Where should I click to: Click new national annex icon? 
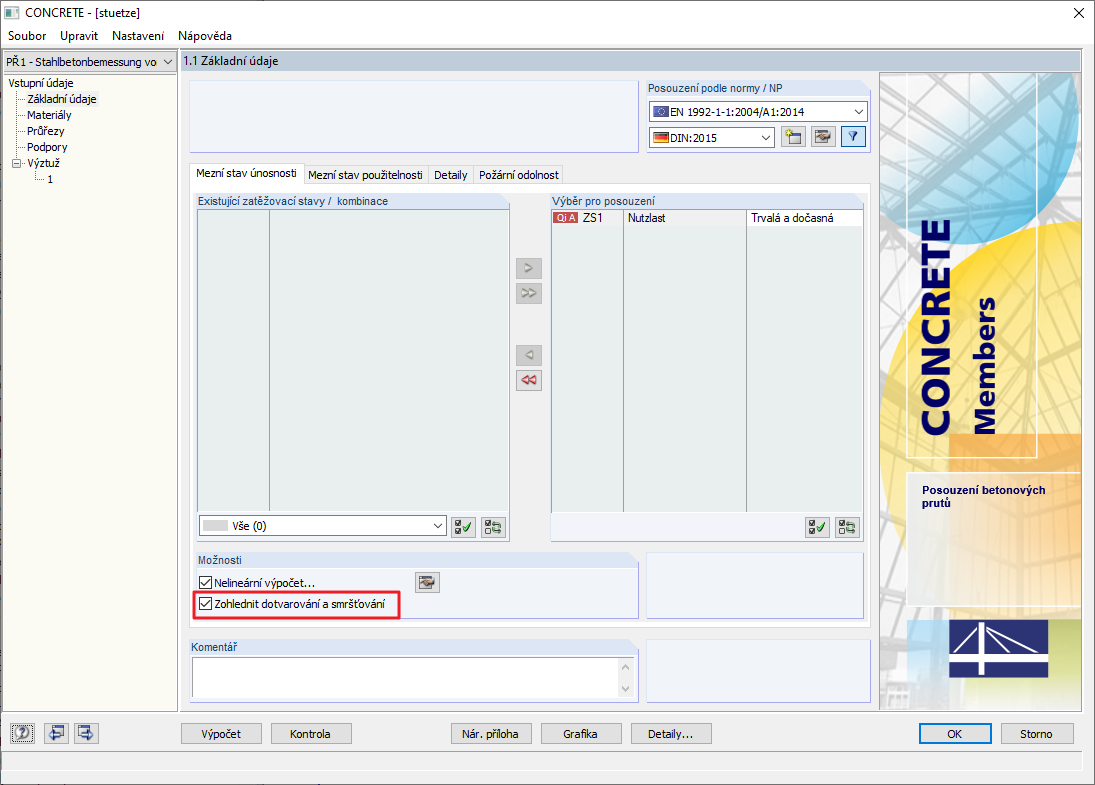(793, 137)
